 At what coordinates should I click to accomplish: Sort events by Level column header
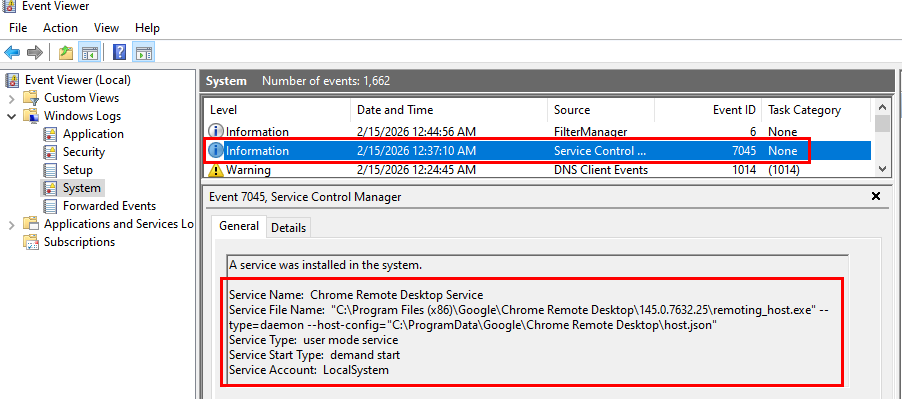coord(277,110)
